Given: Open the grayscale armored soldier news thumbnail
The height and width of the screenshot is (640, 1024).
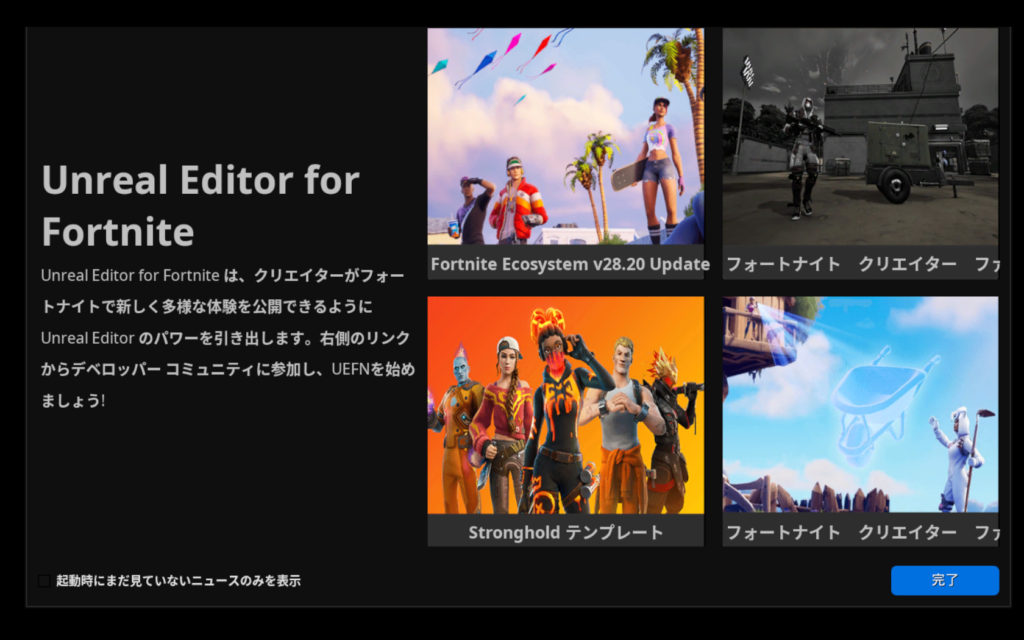Looking at the screenshot, I should coord(860,136).
